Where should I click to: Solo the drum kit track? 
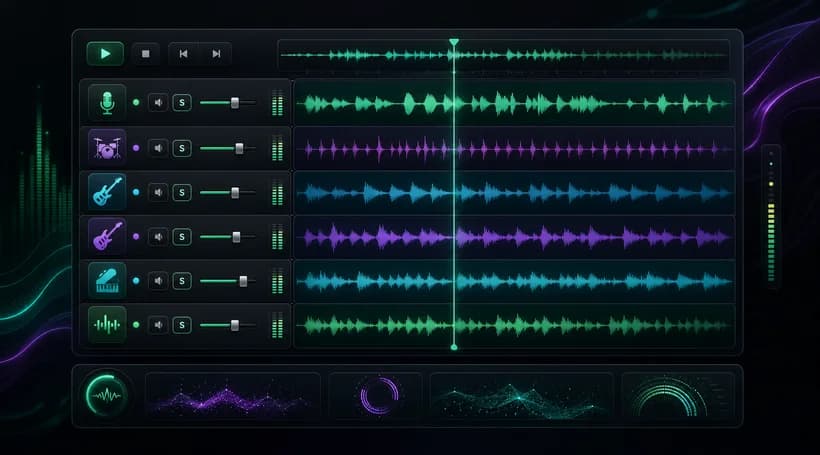[182, 148]
